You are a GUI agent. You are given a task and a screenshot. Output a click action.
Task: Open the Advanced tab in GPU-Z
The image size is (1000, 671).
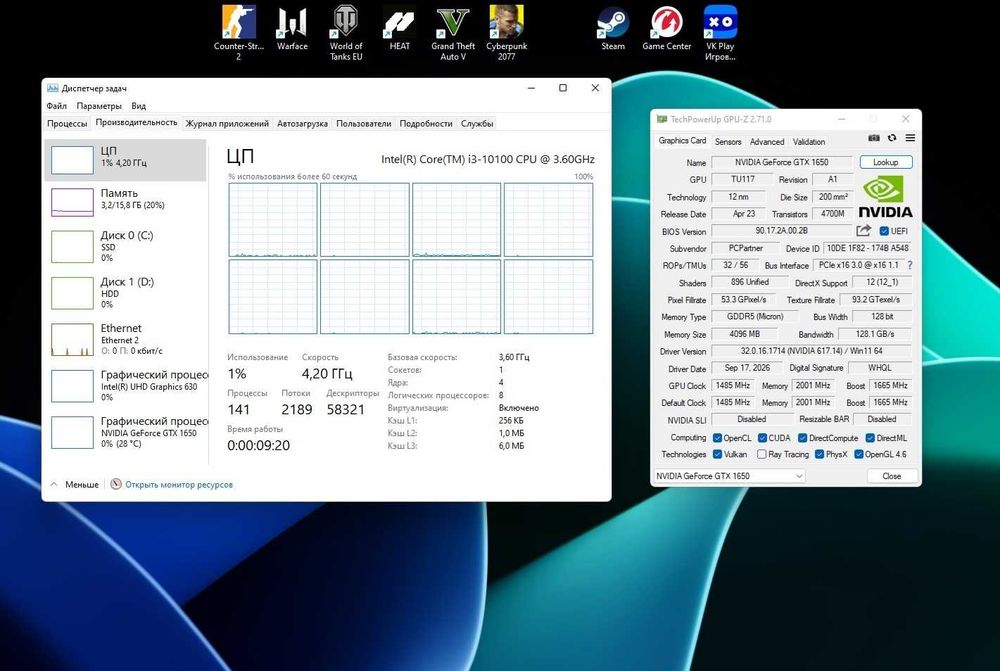coord(767,142)
